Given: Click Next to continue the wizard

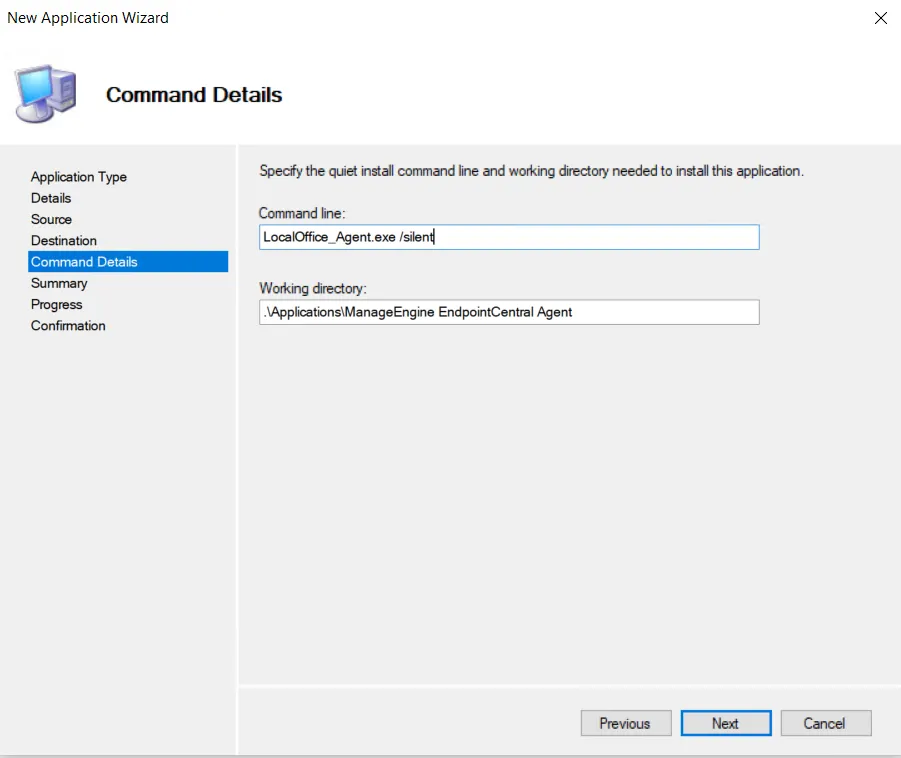Looking at the screenshot, I should click(x=725, y=723).
